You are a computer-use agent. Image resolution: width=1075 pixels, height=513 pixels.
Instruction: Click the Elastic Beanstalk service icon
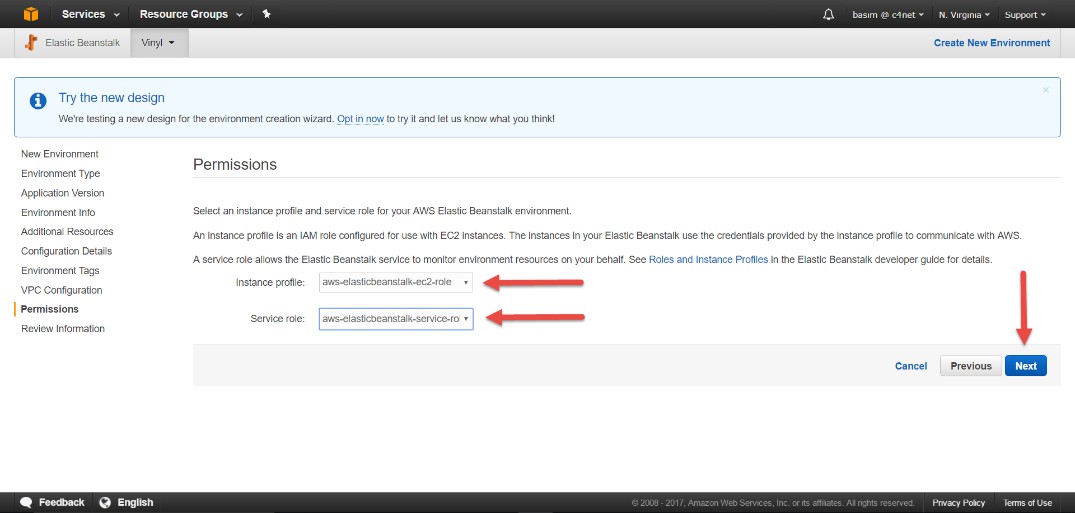click(32, 43)
